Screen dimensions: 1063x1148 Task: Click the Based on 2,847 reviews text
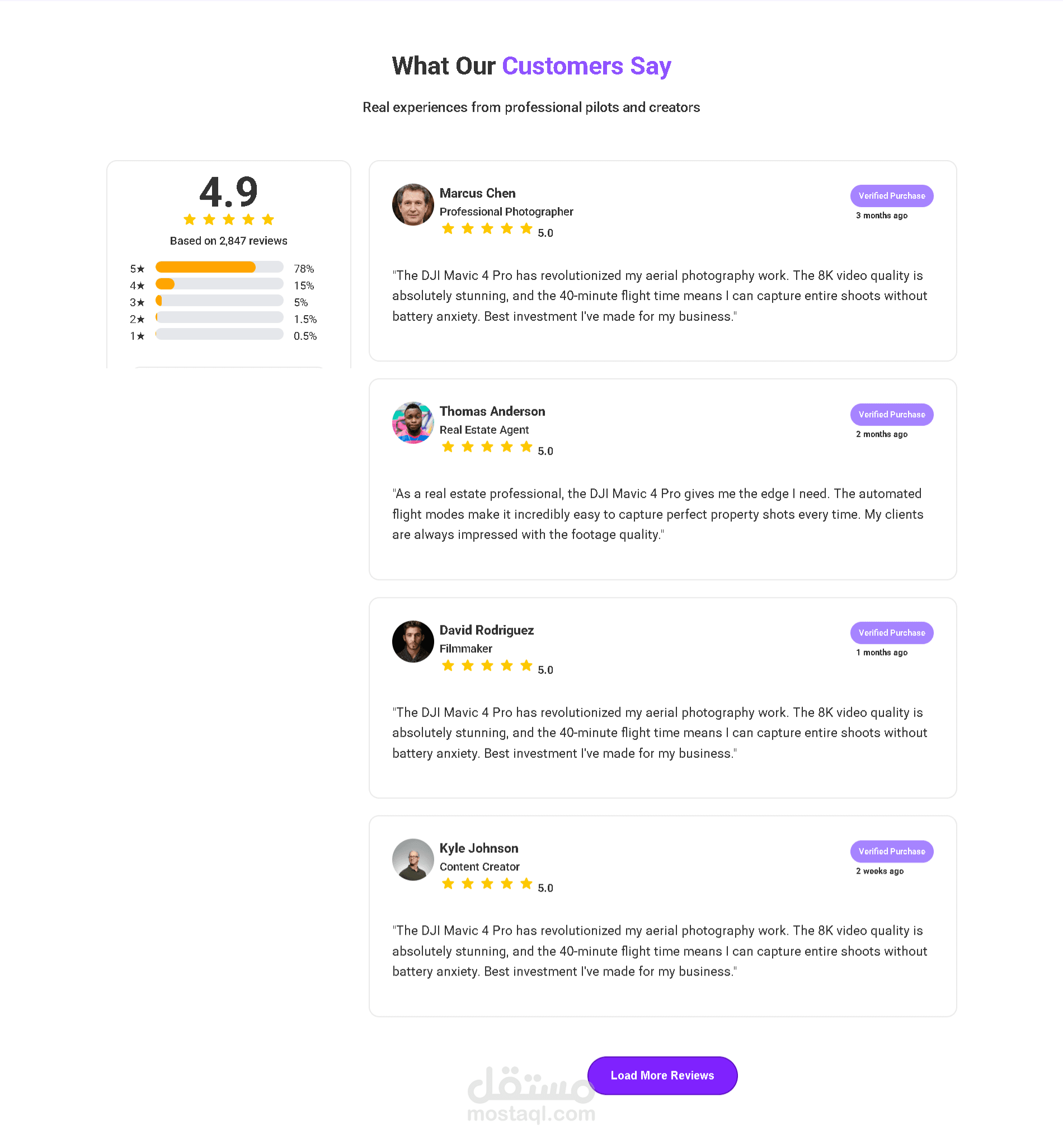pyautogui.click(x=228, y=241)
